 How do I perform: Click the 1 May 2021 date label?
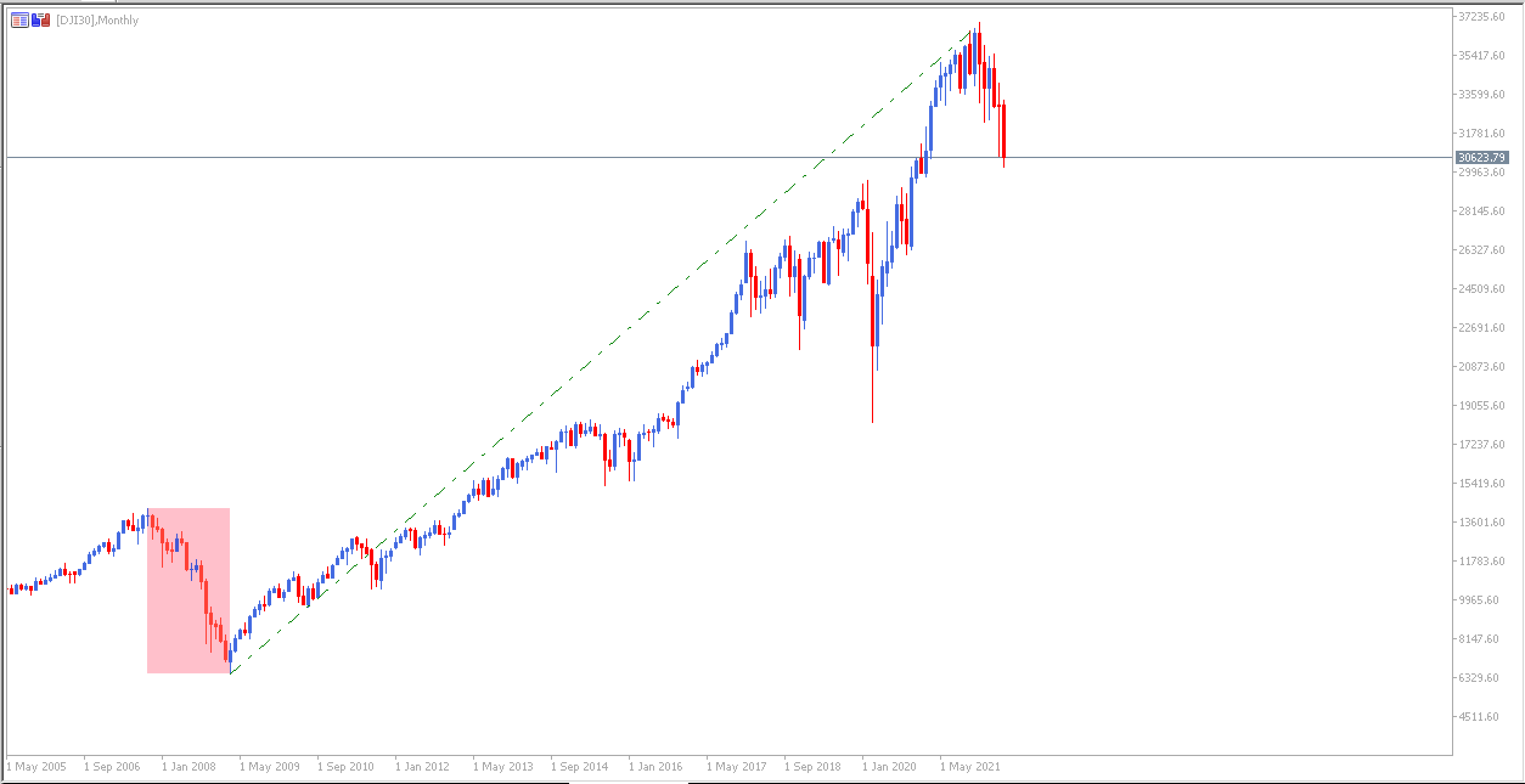970,767
